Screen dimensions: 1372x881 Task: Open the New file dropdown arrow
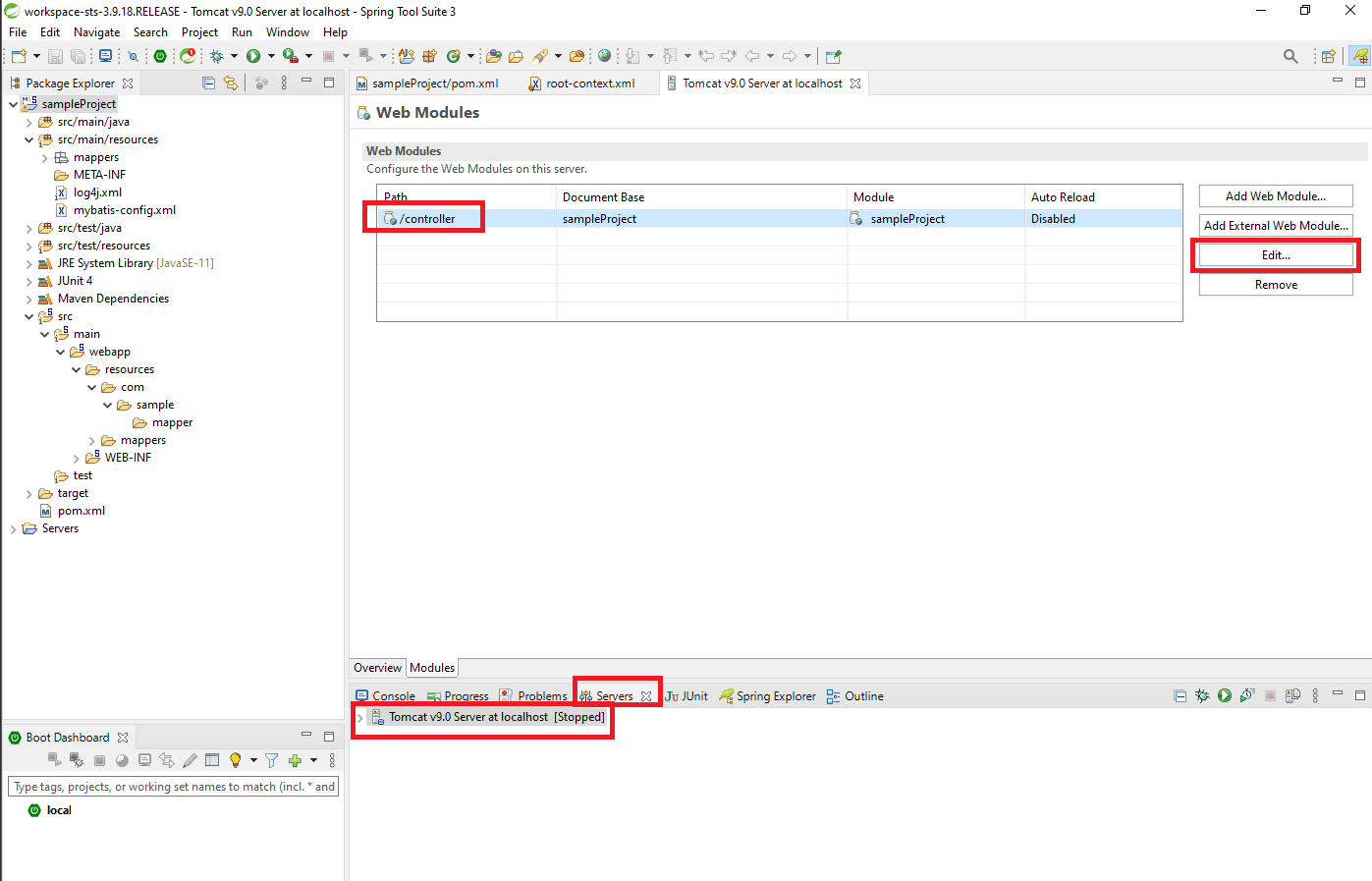point(36,56)
